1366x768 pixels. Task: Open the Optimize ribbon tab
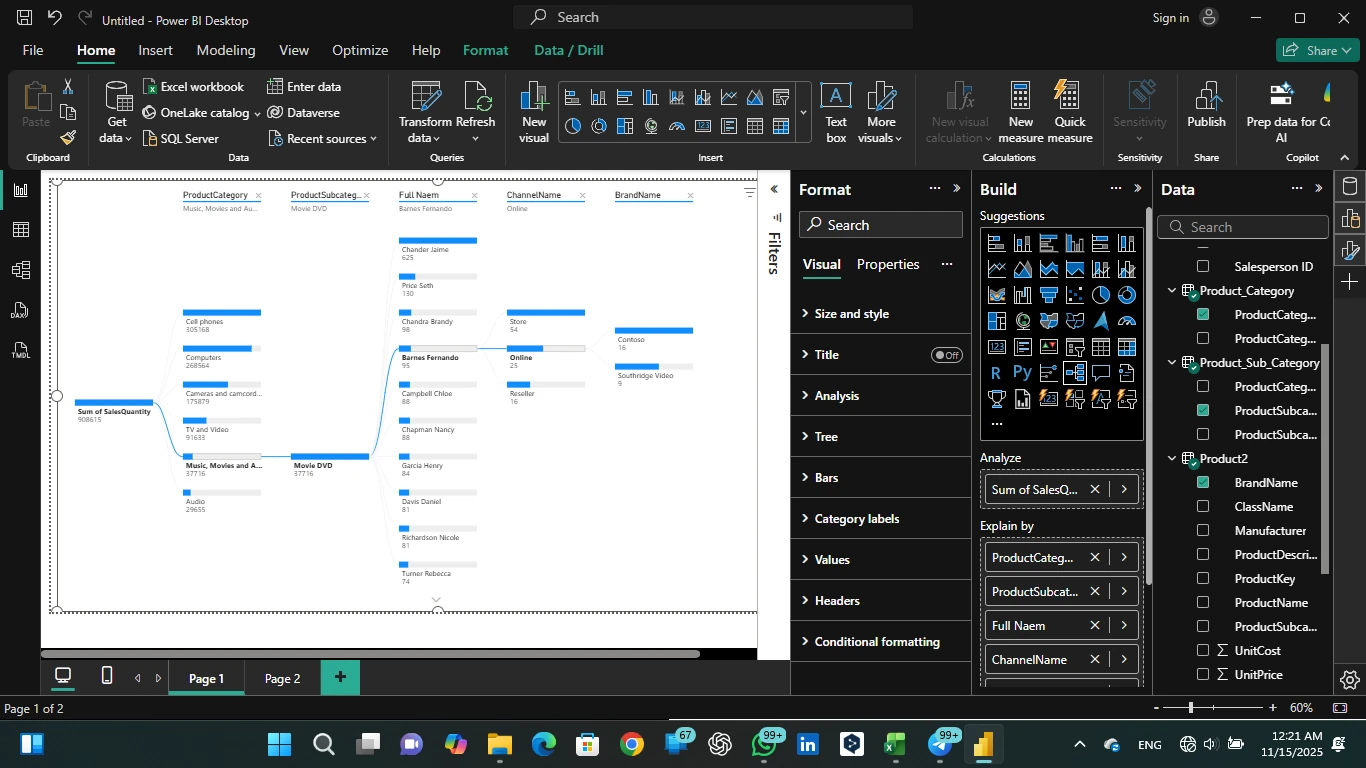pyautogui.click(x=360, y=50)
